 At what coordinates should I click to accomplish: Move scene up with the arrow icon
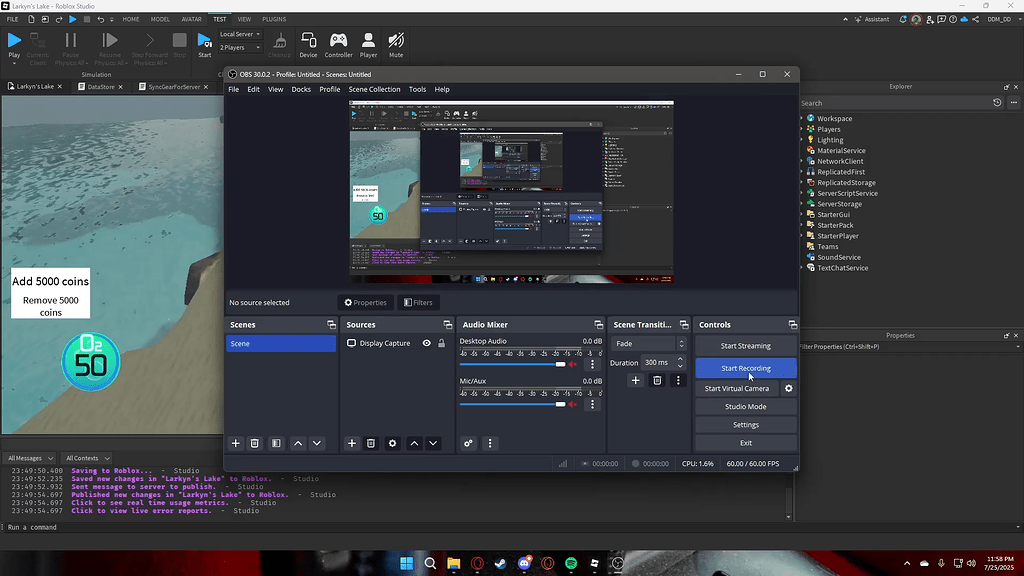click(x=298, y=443)
